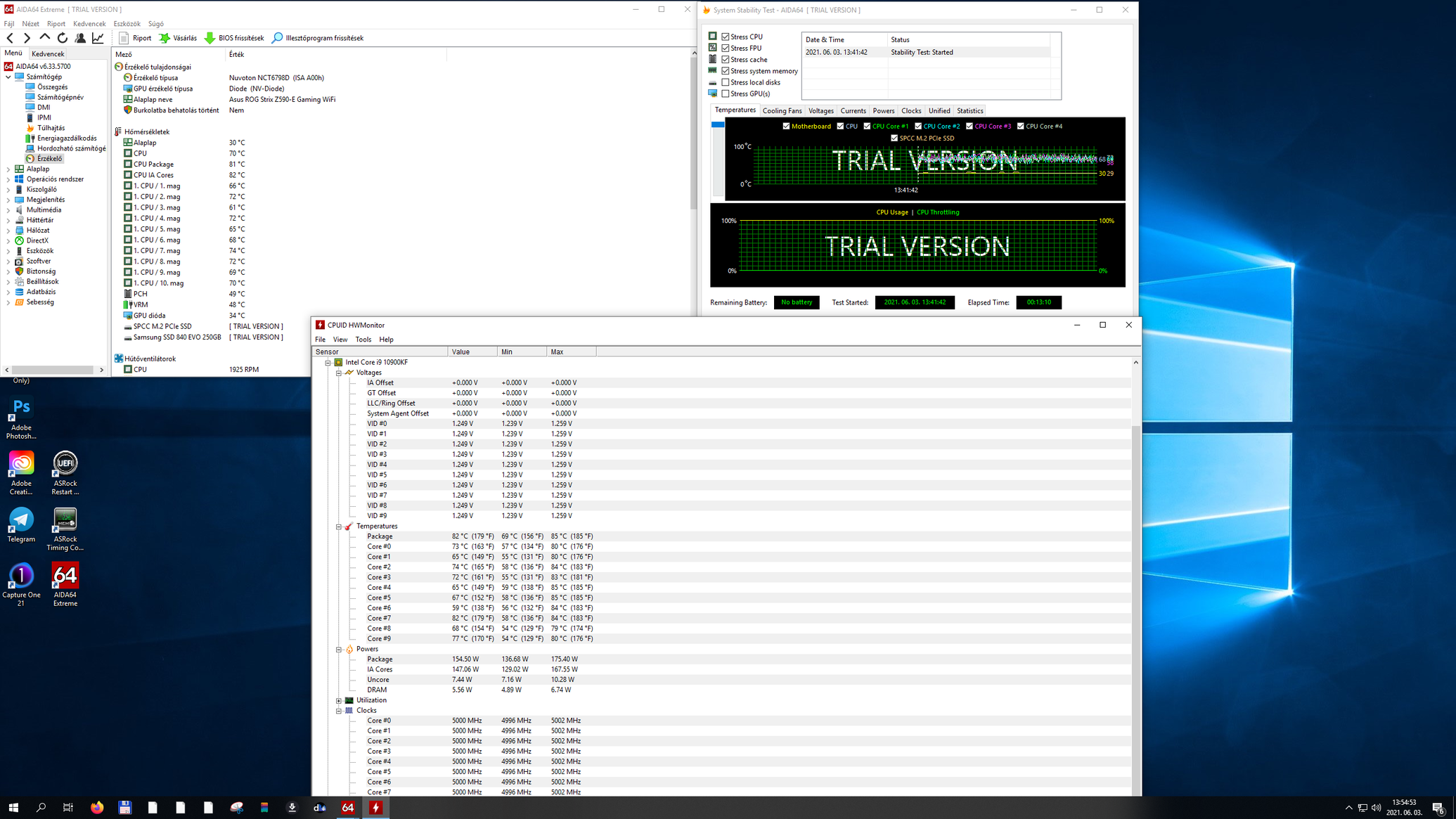This screenshot has width=1456, height=819.
Task: Click AIDA64 right pane vertical scrollbar
Action: point(694,134)
